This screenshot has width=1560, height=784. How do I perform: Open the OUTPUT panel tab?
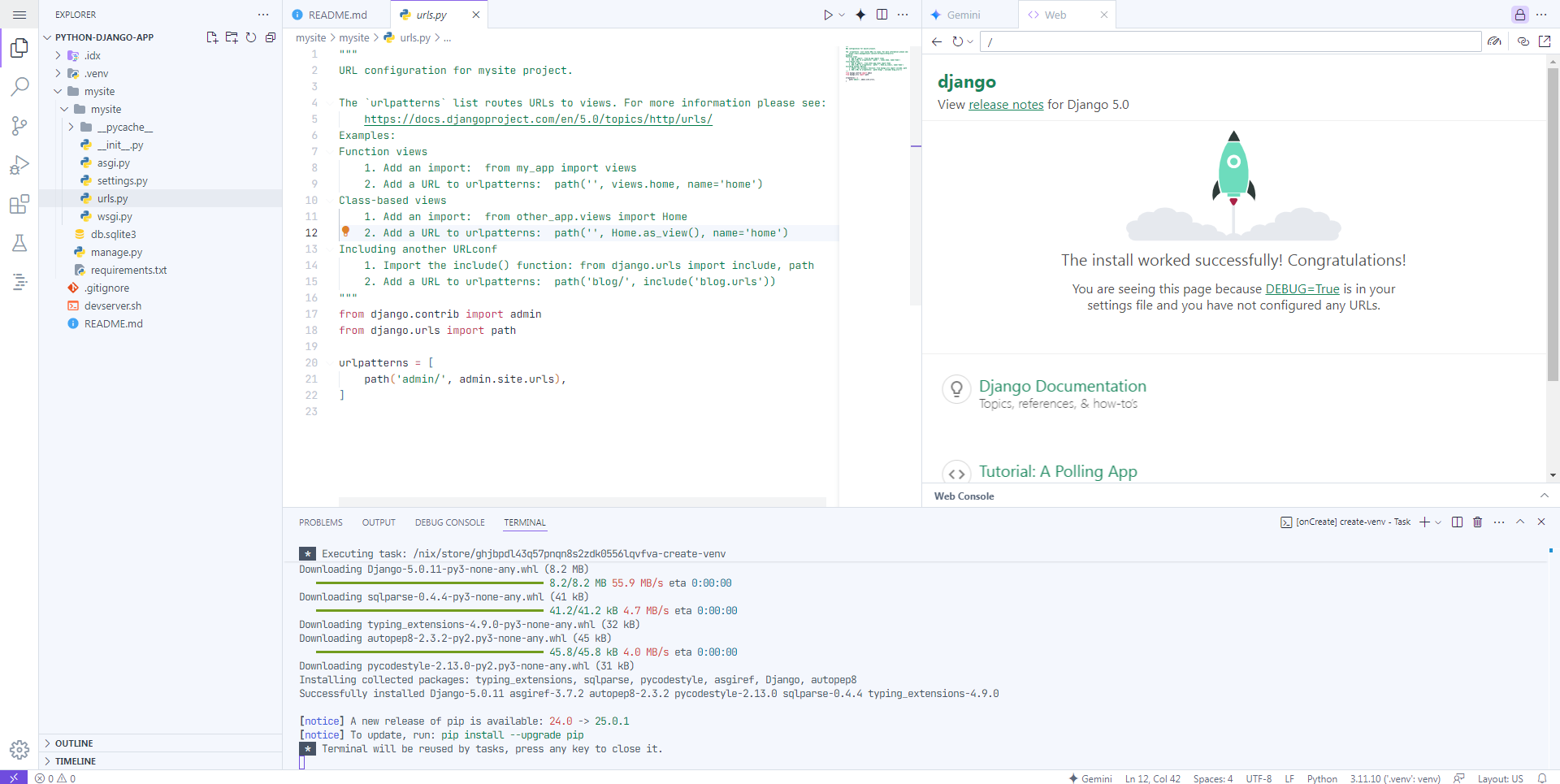[379, 522]
